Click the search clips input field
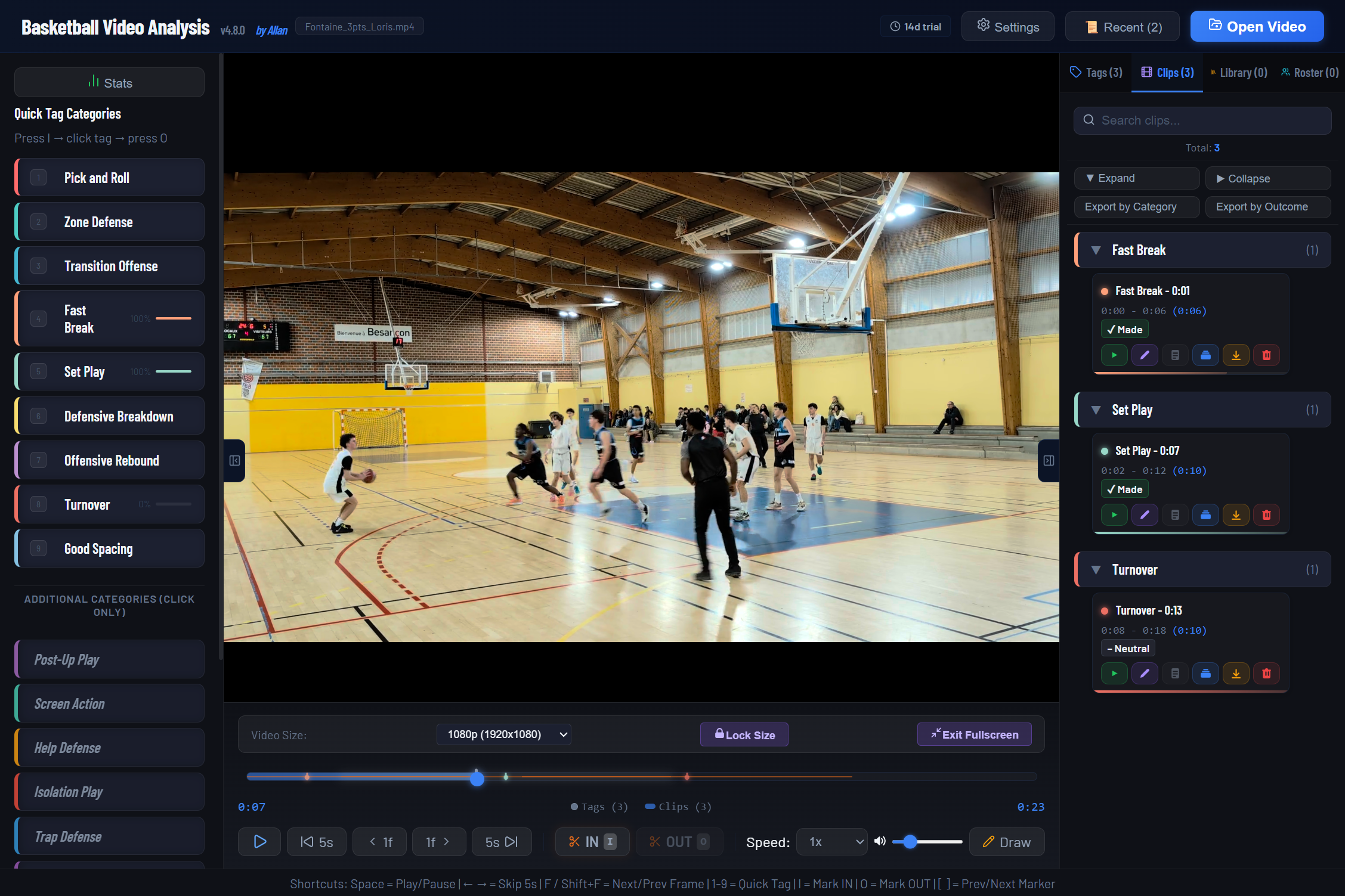This screenshot has width=1345, height=896. coord(1202,120)
